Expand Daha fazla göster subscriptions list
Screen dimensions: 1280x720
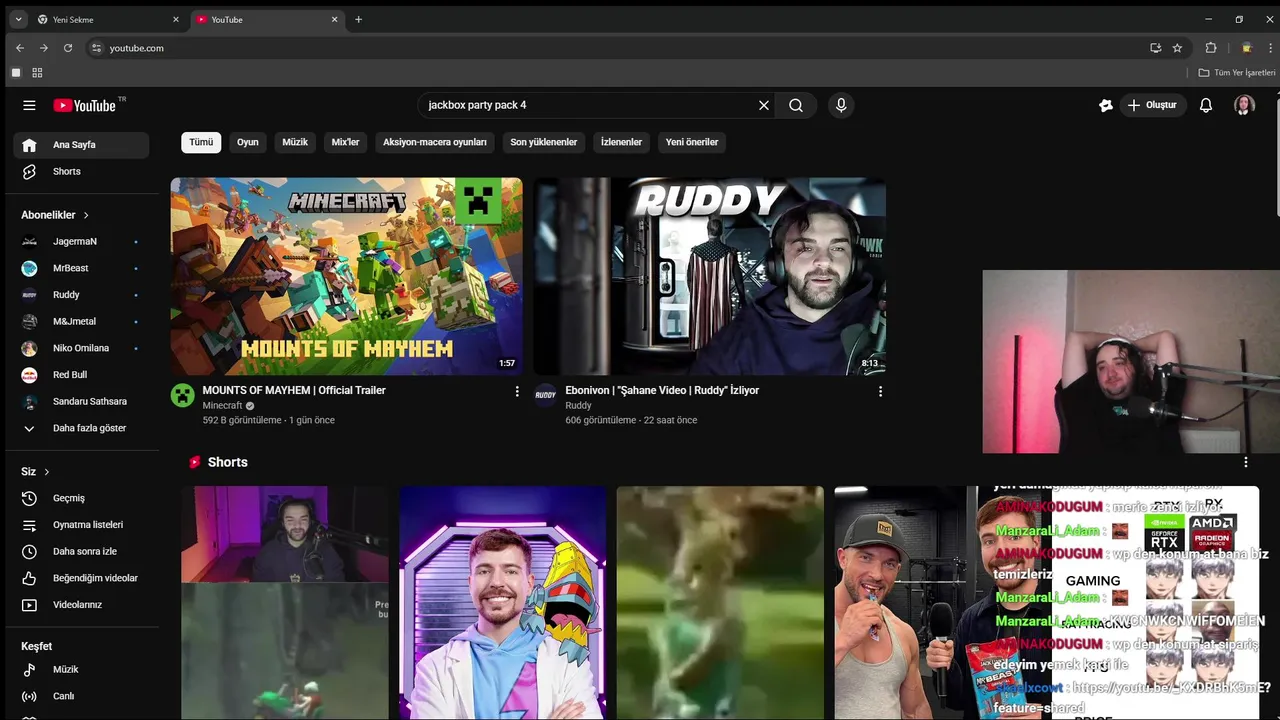pos(81,428)
